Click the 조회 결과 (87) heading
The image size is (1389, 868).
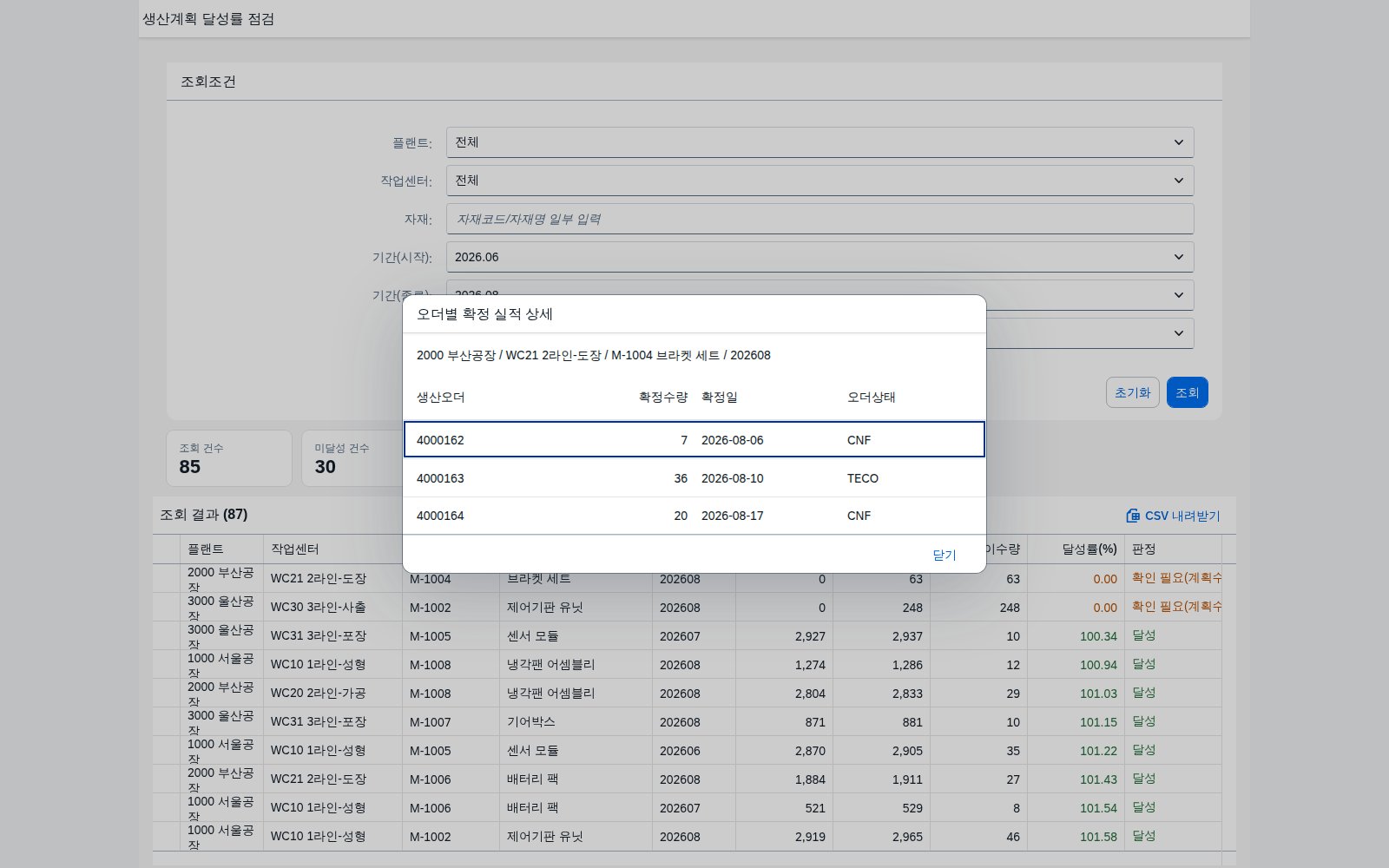[204, 514]
